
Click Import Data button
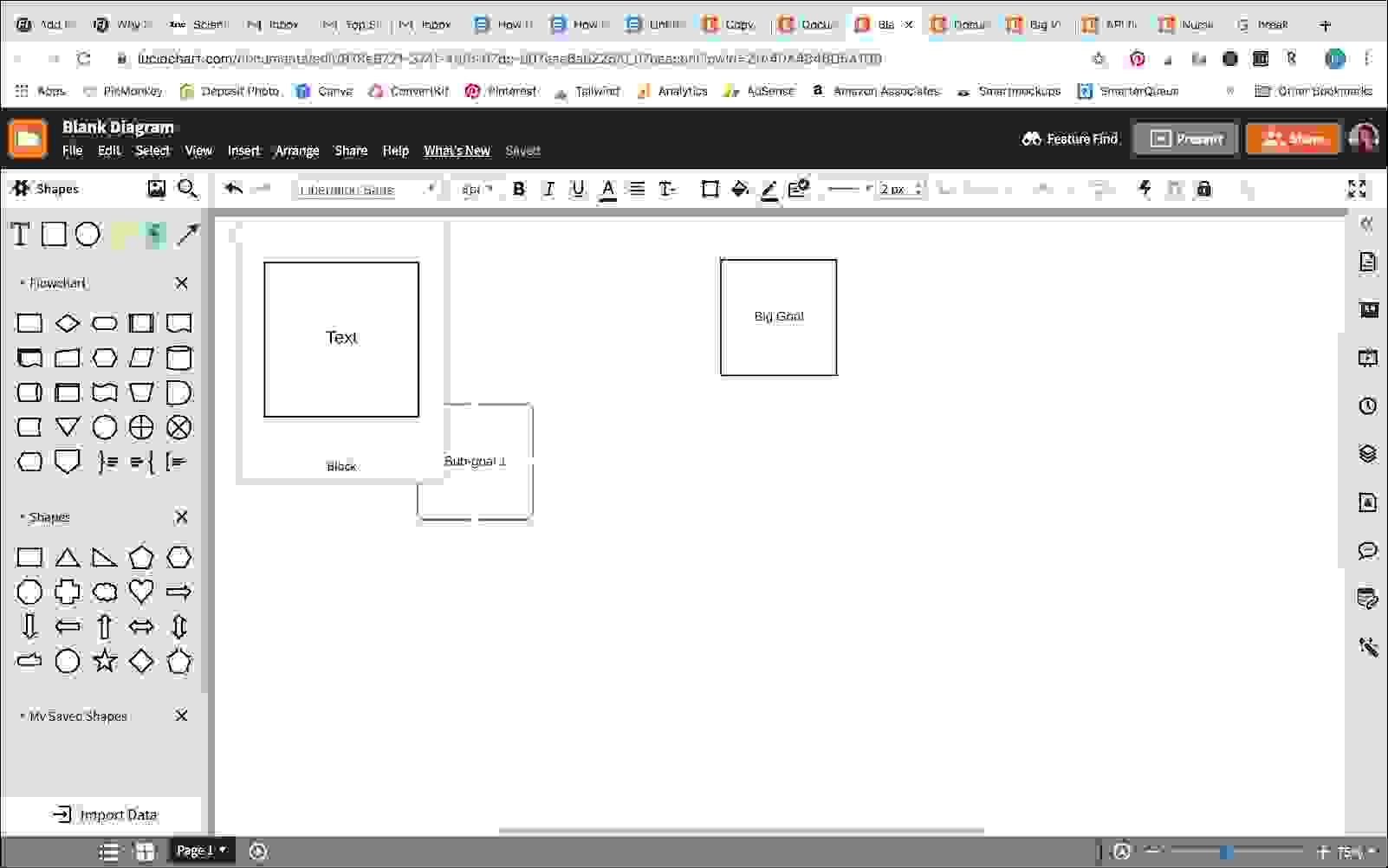[x=106, y=814]
